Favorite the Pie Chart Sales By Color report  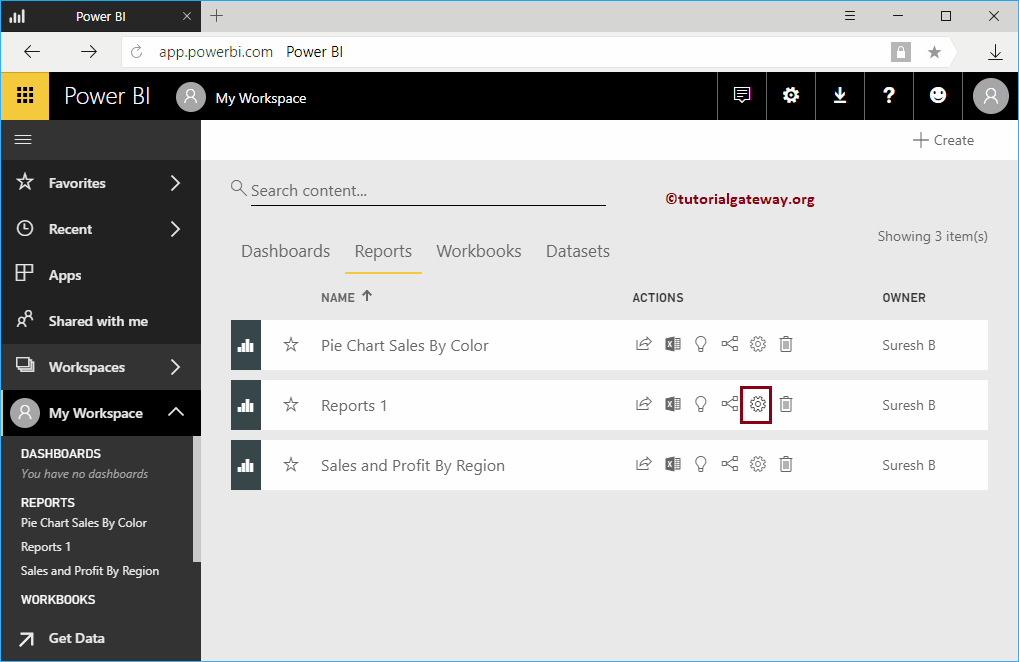(290, 344)
